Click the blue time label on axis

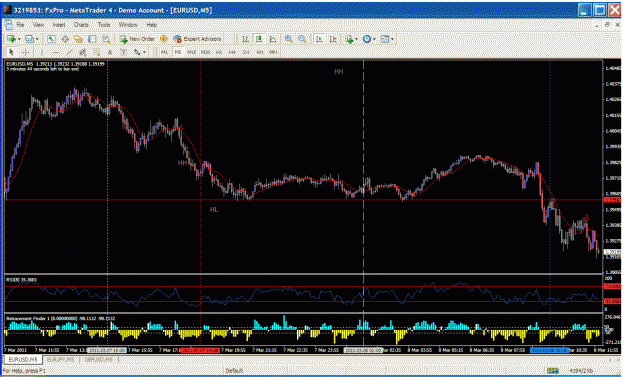(x=549, y=350)
